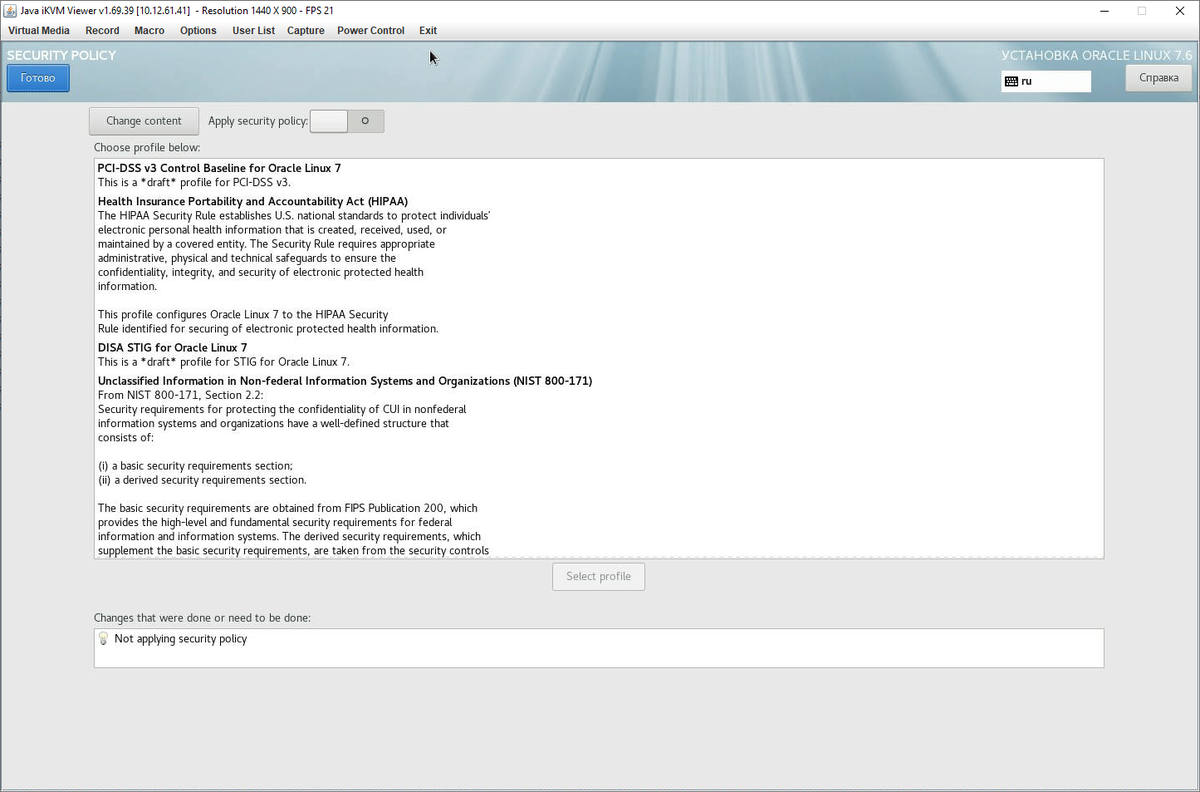Click the Select profile button

(x=598, y=576)
